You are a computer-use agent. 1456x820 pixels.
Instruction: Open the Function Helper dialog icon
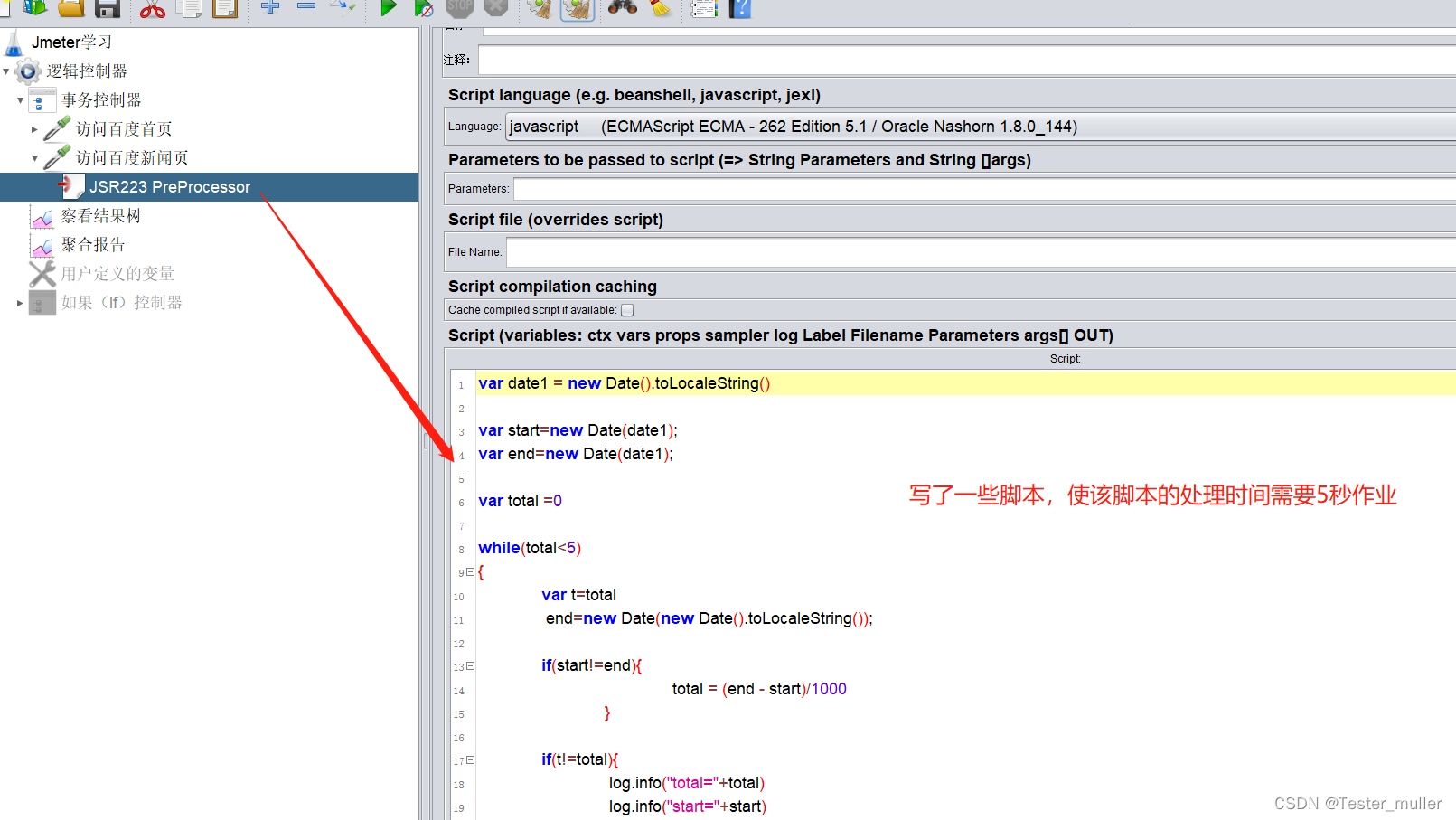pyautogui.click(x=704, y=8)
